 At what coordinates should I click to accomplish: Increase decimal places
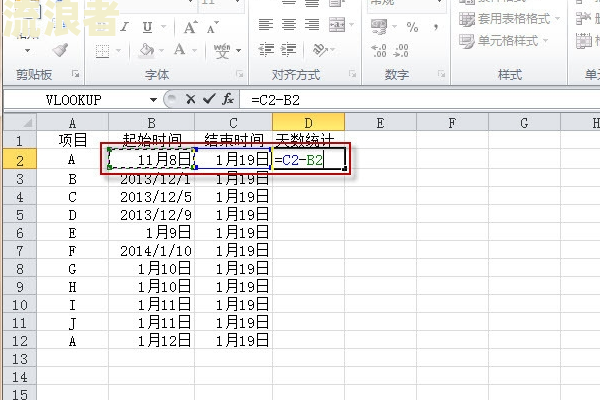point(379,51)
